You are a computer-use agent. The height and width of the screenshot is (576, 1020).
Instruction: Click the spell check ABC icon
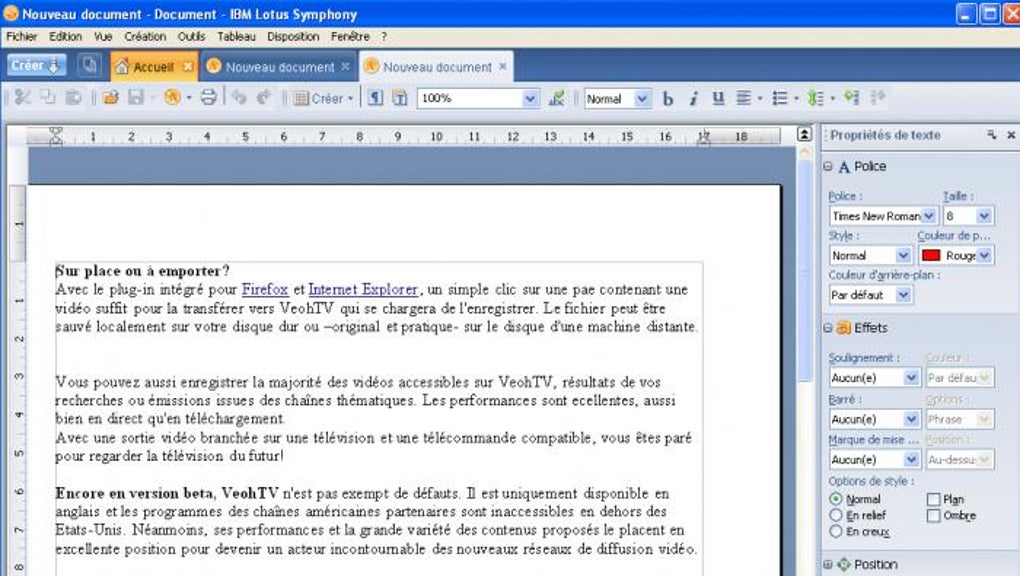(x=556, y=98)
